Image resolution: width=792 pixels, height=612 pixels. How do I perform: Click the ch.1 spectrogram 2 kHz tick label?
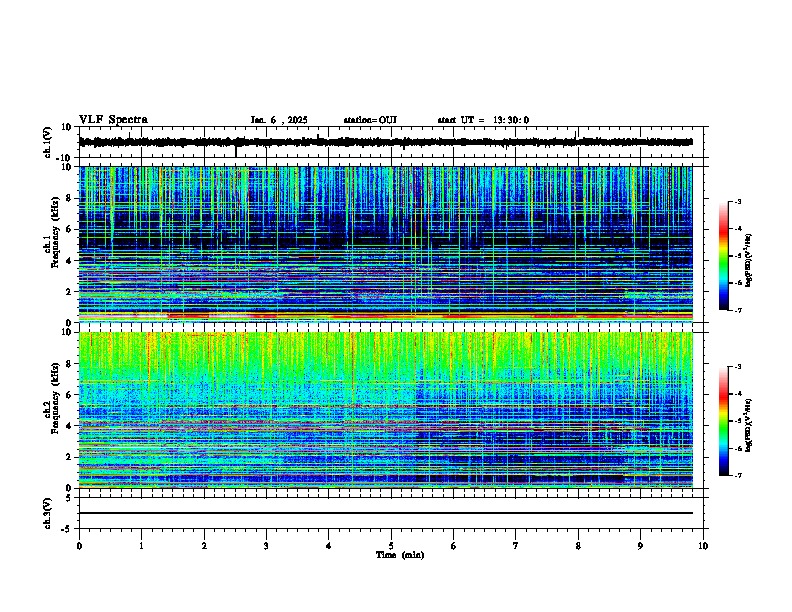pos(70,291)
